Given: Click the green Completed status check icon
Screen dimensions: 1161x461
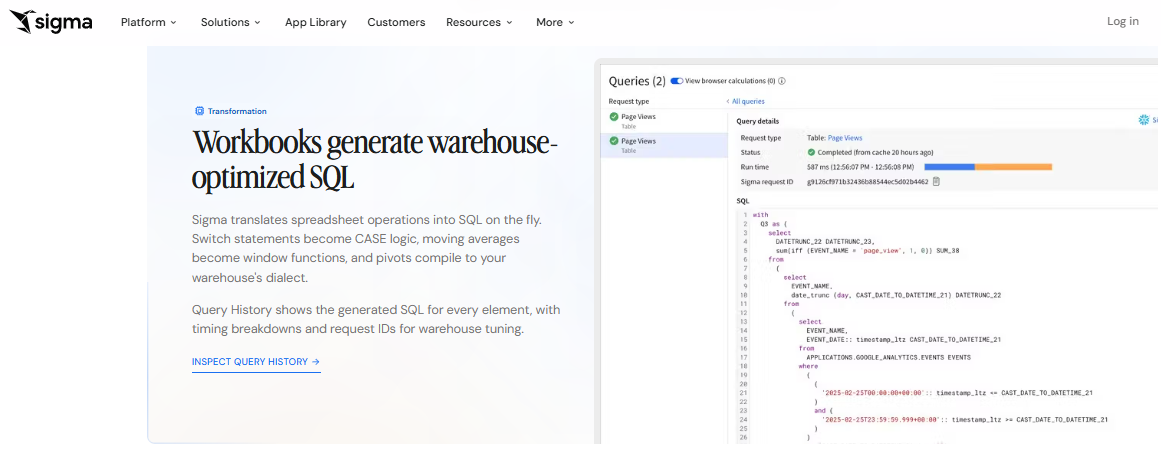Looking at the screenshot, I should click(812, 152).
